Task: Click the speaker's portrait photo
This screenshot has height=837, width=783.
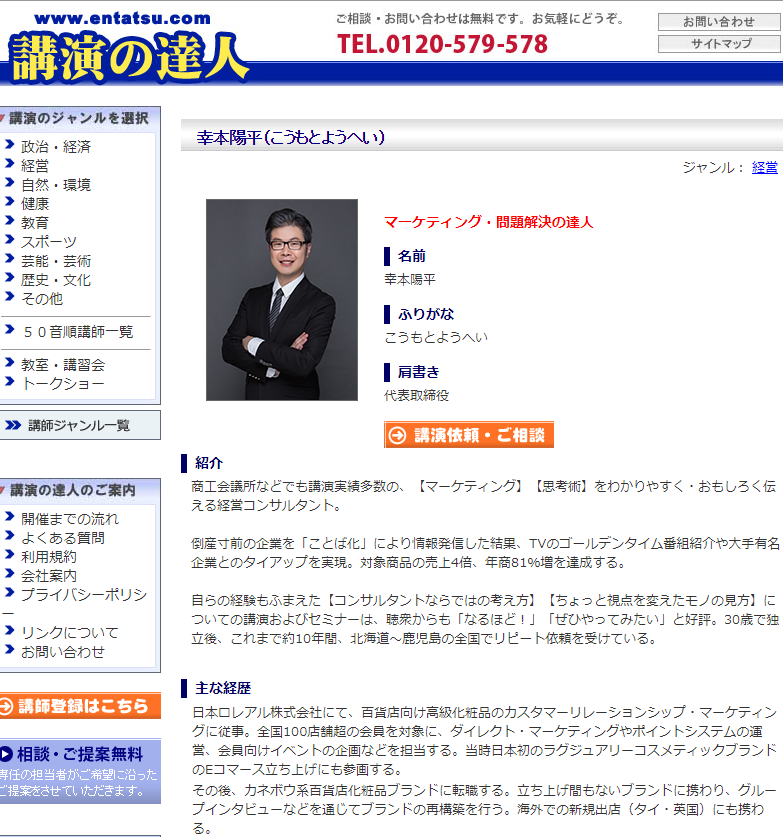Action: (281, 299)
